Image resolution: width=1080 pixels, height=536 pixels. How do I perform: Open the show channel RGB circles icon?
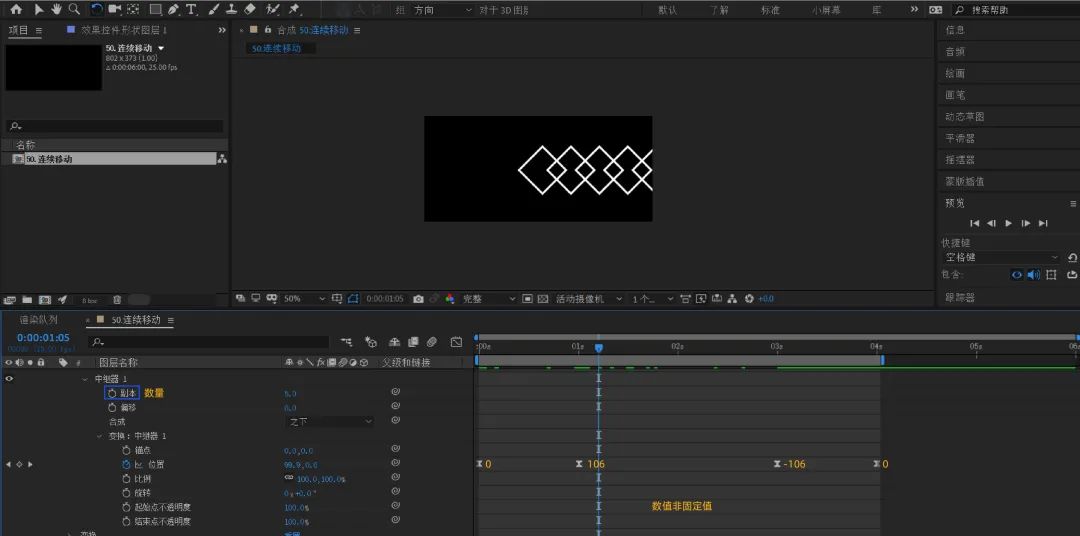pos(450,299)
